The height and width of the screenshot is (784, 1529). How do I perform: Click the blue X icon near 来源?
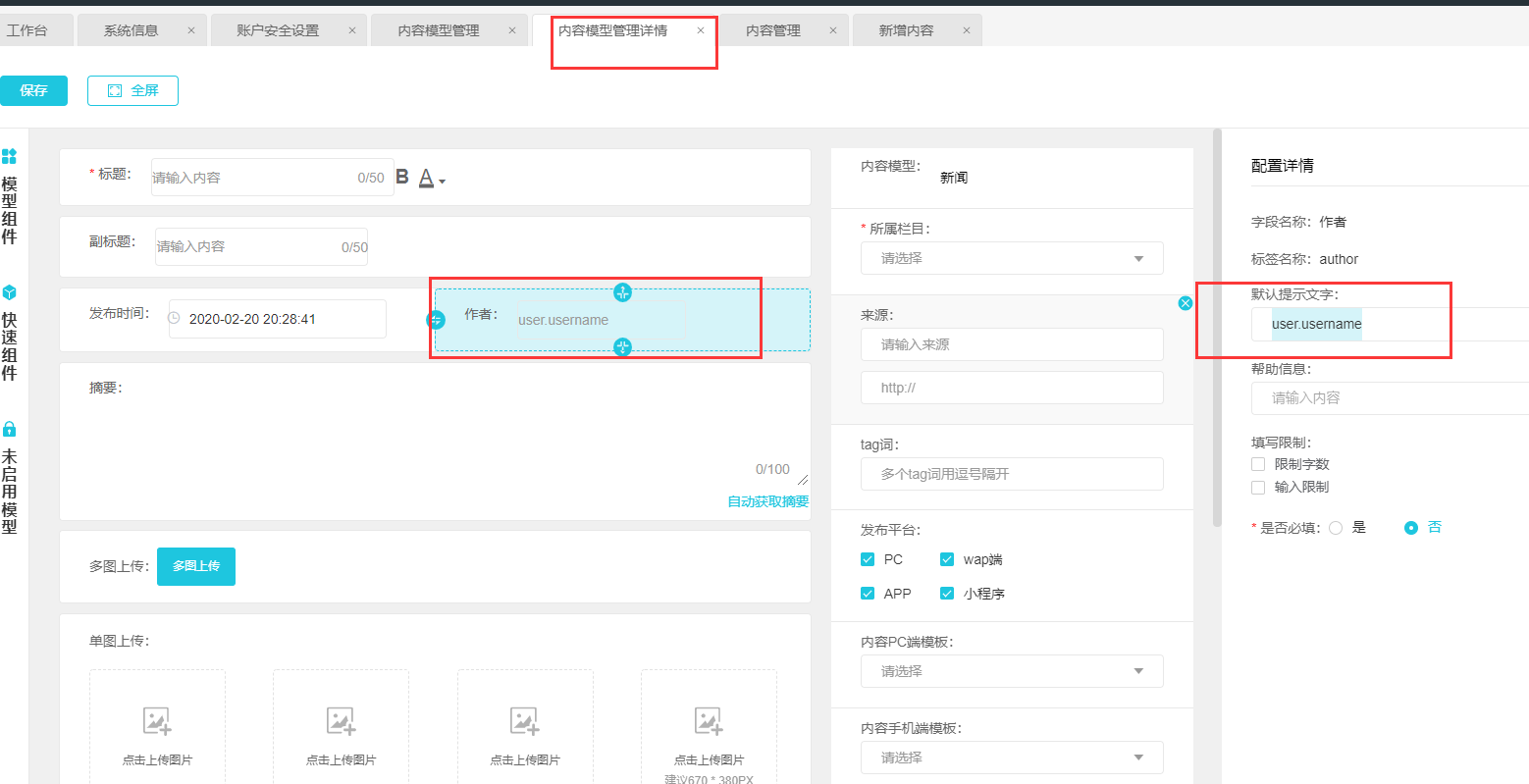(x=1185, y=303)
